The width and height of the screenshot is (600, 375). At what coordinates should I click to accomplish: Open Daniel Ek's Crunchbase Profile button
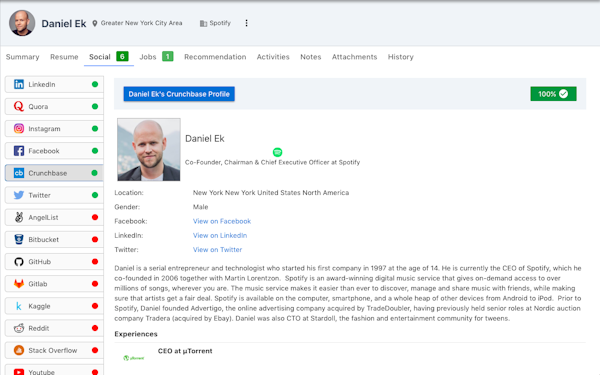click(x=179, y=94)
